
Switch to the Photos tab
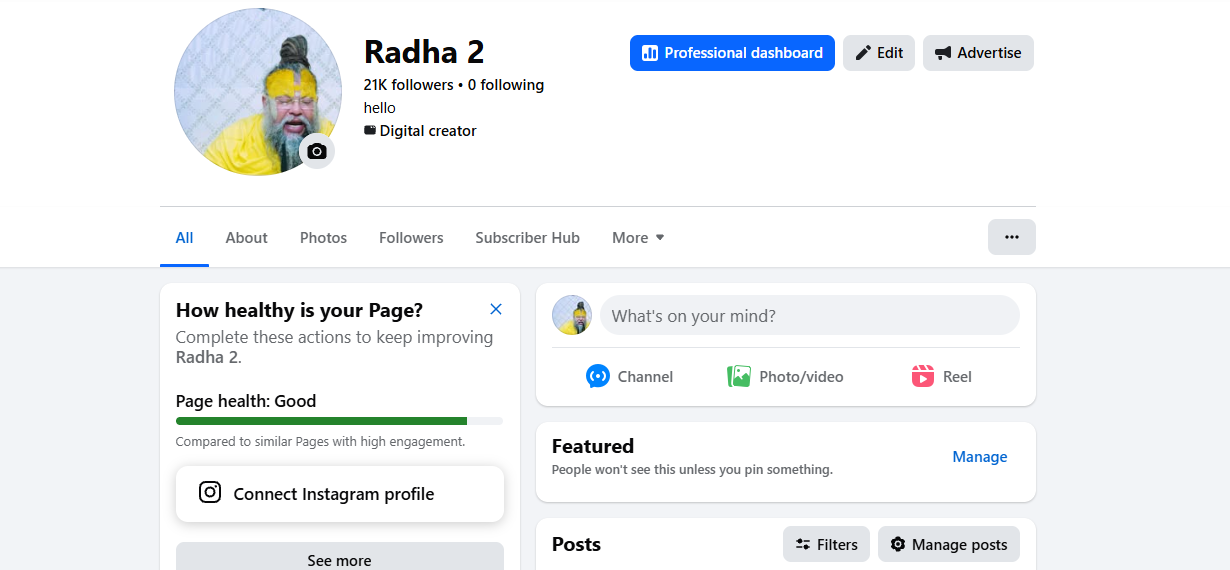pyautogui.click(x=323, y=238)
